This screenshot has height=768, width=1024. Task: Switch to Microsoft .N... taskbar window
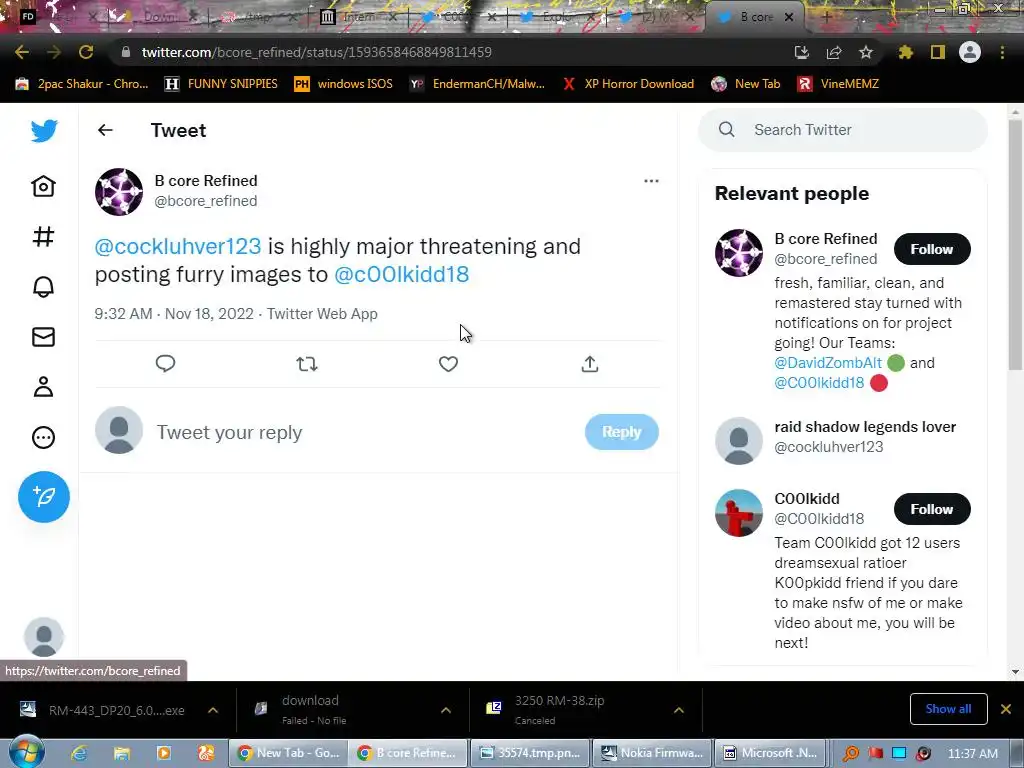pyautogui.click(x=771, y=752)
